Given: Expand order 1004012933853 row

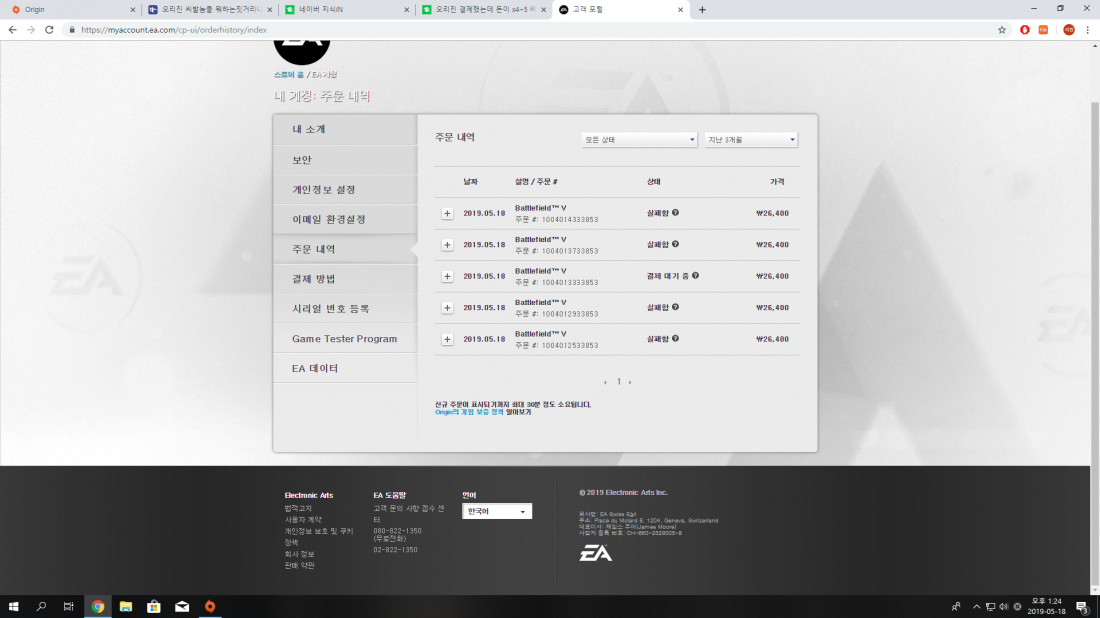Looking at the screenshot, I should pyautogui.click(x=447, y=308).
